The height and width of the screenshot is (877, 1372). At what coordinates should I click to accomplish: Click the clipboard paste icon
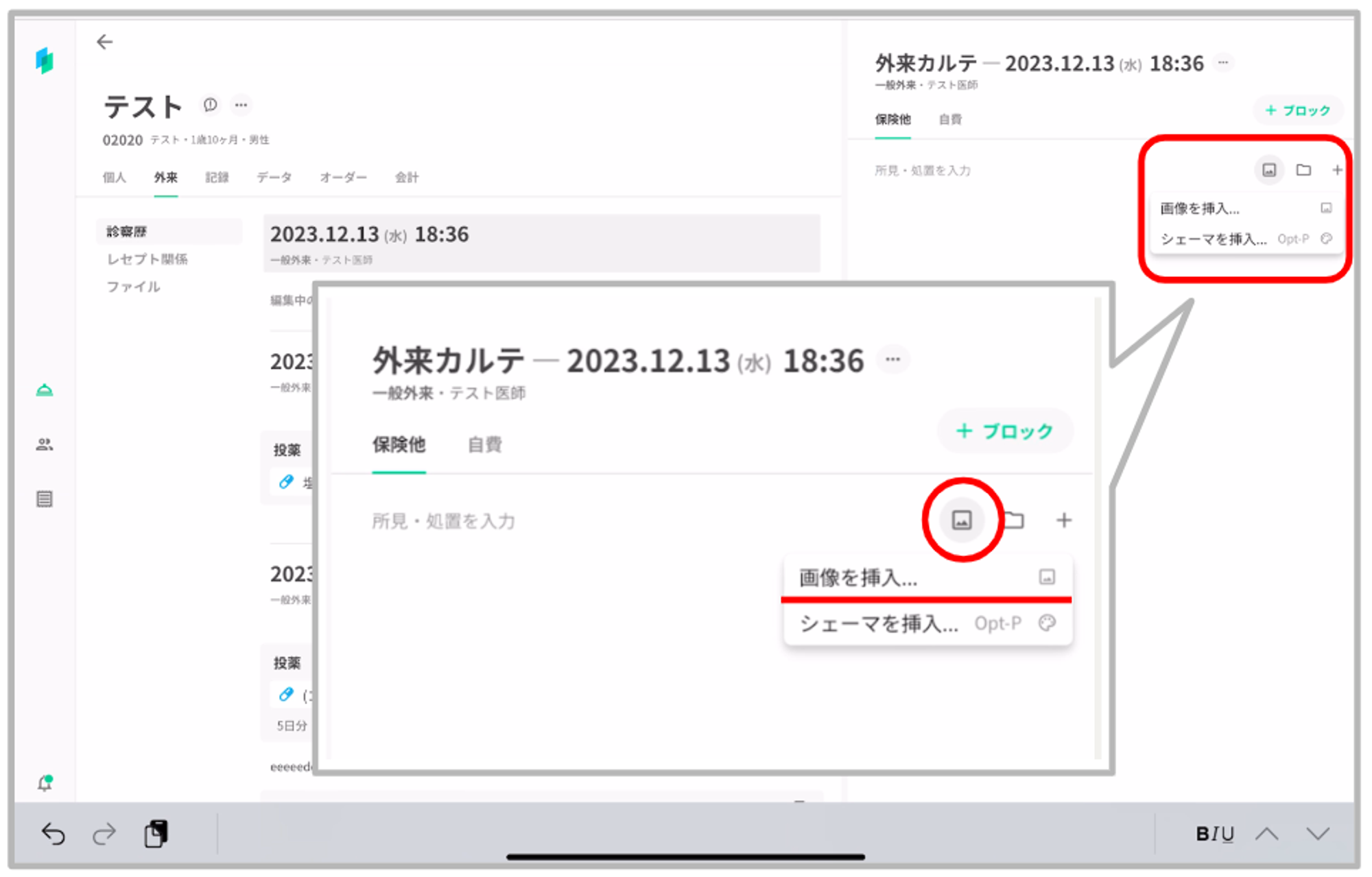(x=156, y=833)
